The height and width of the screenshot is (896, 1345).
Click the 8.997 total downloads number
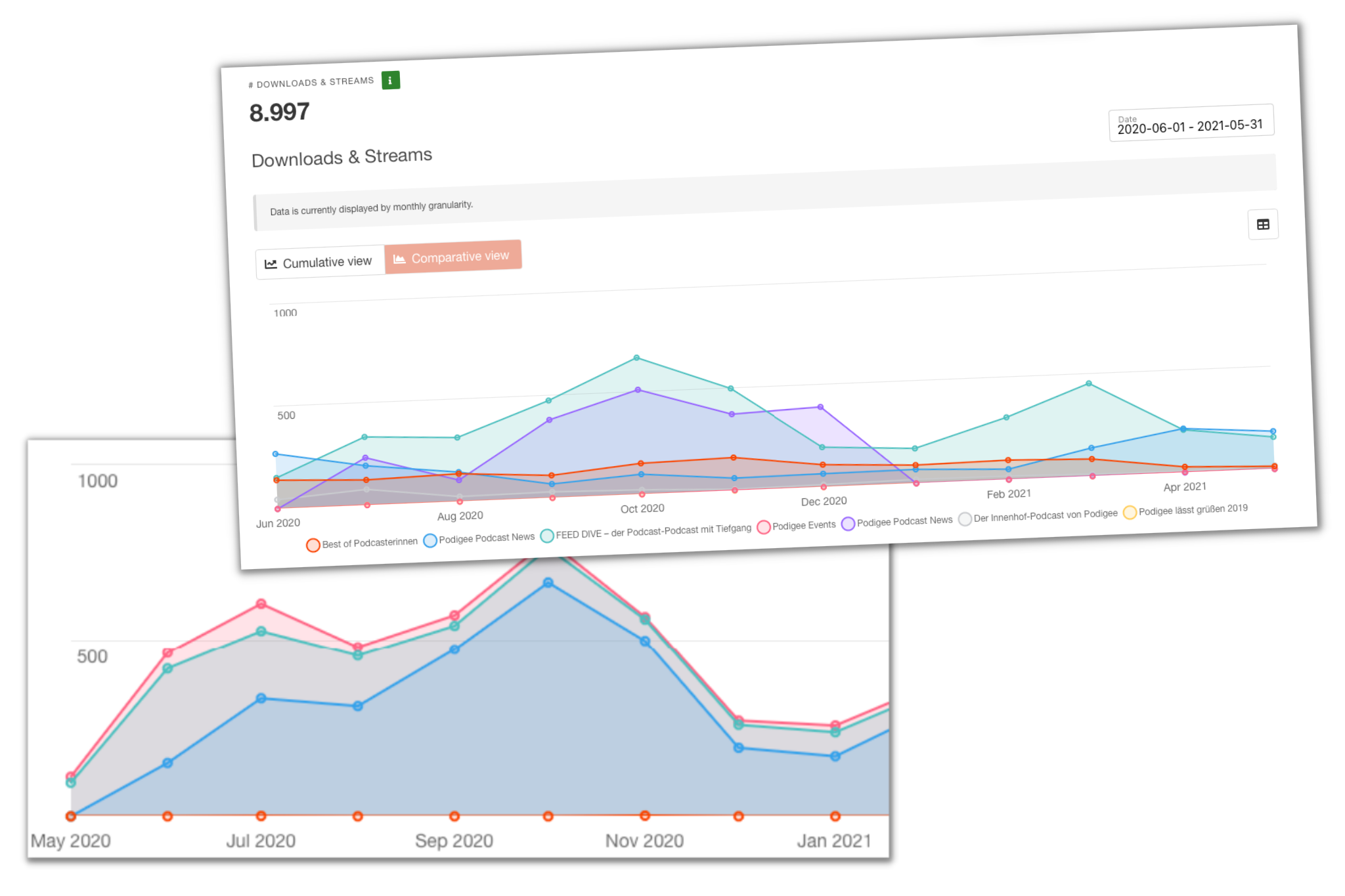(x=279, y=112)
